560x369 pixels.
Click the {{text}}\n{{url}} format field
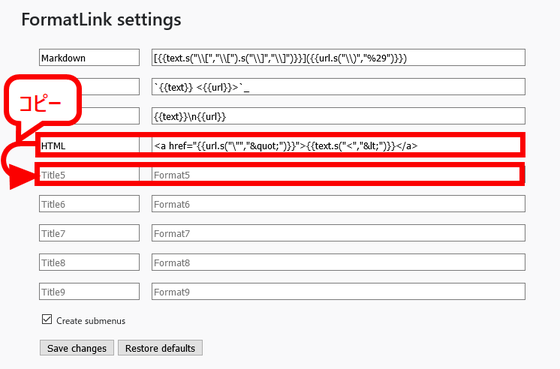click(338, 116)
